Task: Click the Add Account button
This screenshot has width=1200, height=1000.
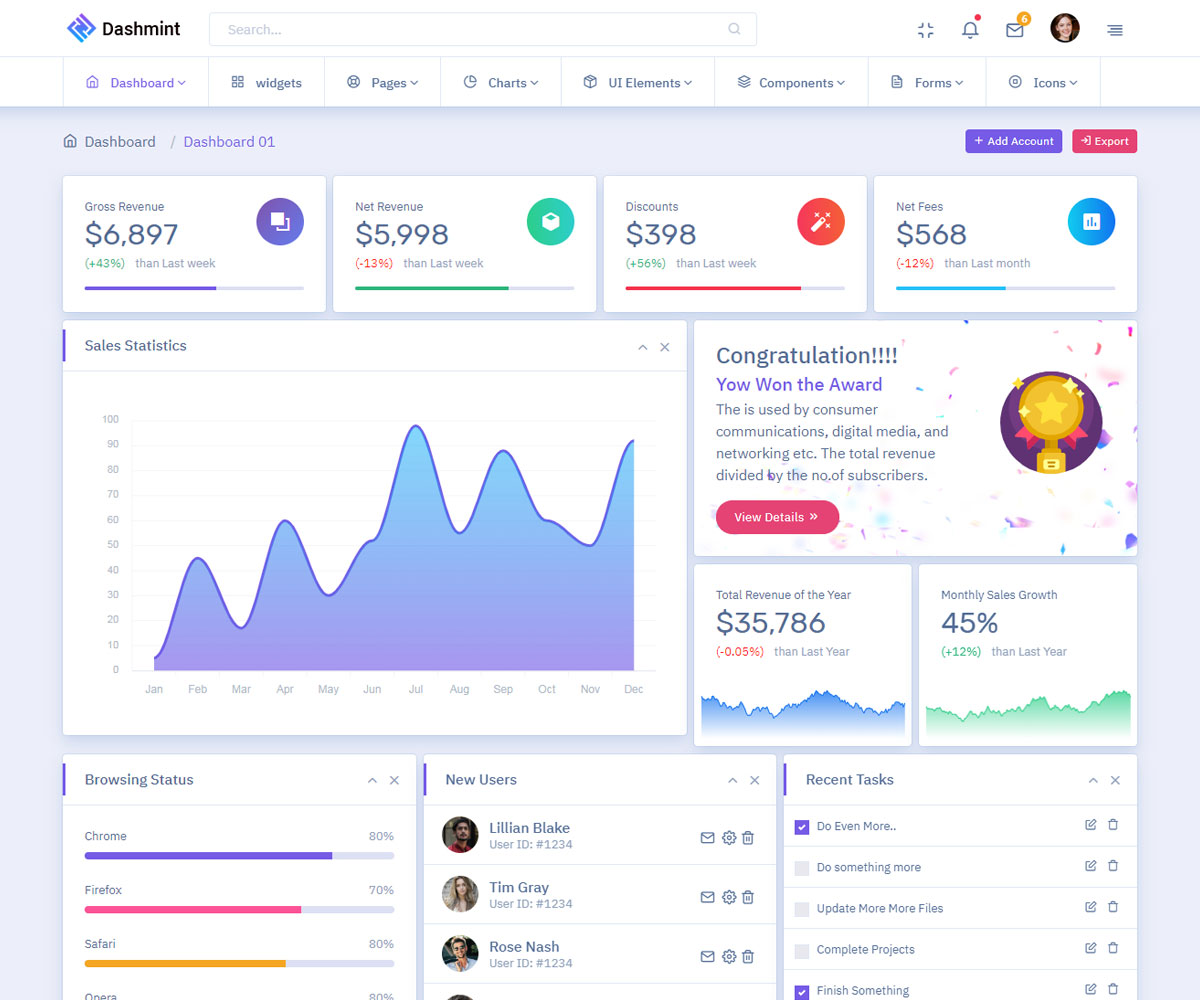Action: [1014, 142]
